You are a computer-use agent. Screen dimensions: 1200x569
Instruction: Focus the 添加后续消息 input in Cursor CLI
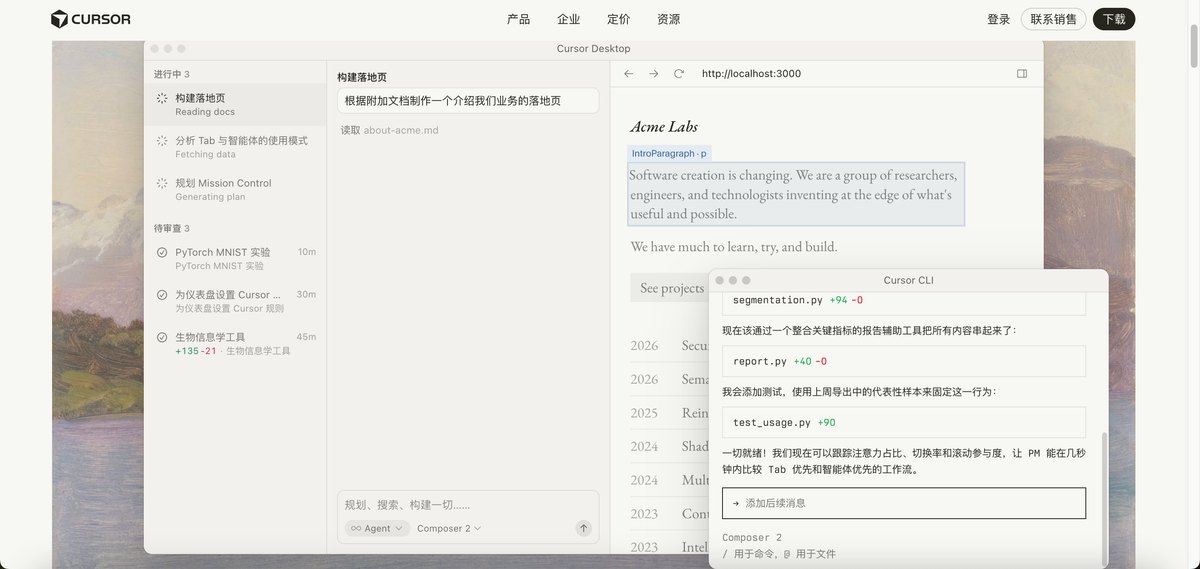click(904, 503)
